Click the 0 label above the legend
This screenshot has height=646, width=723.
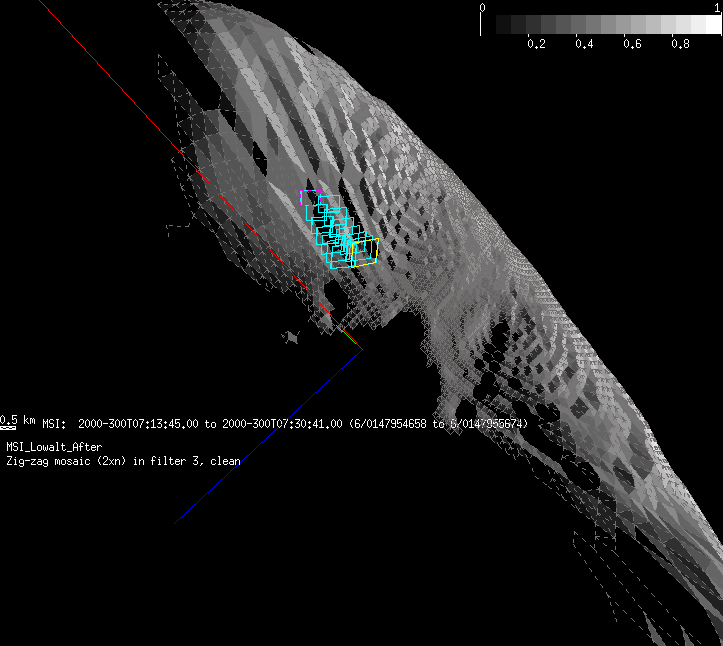[482, 7]
